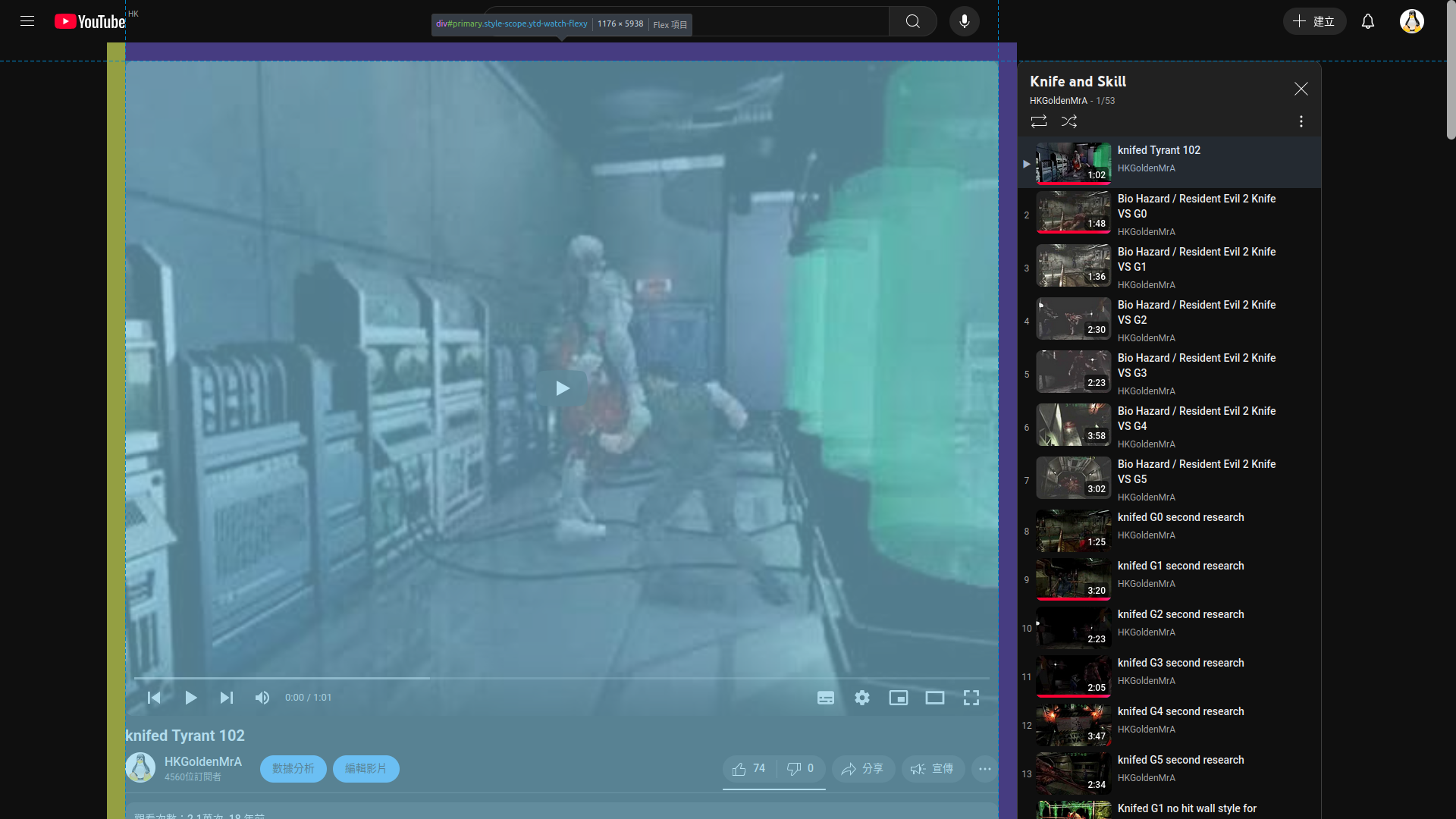Open account avatar menu
1456x819 pixels.
point(1412,21)
